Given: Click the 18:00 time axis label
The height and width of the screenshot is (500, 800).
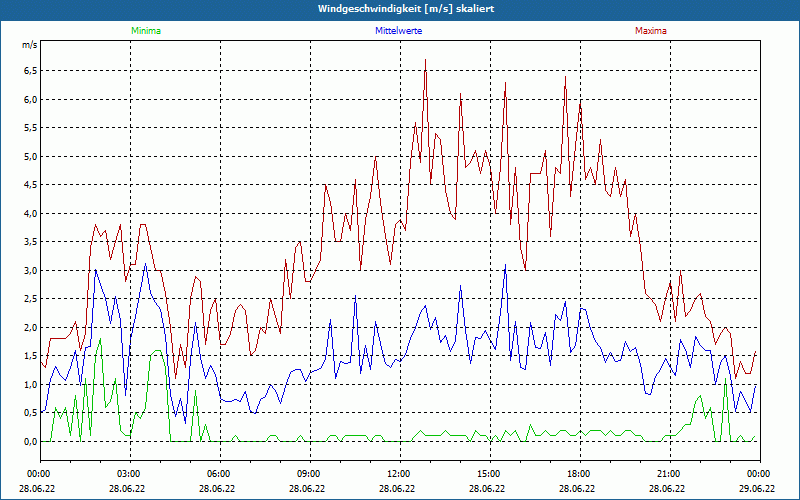Looking at the screenshot, I should 577,474.
